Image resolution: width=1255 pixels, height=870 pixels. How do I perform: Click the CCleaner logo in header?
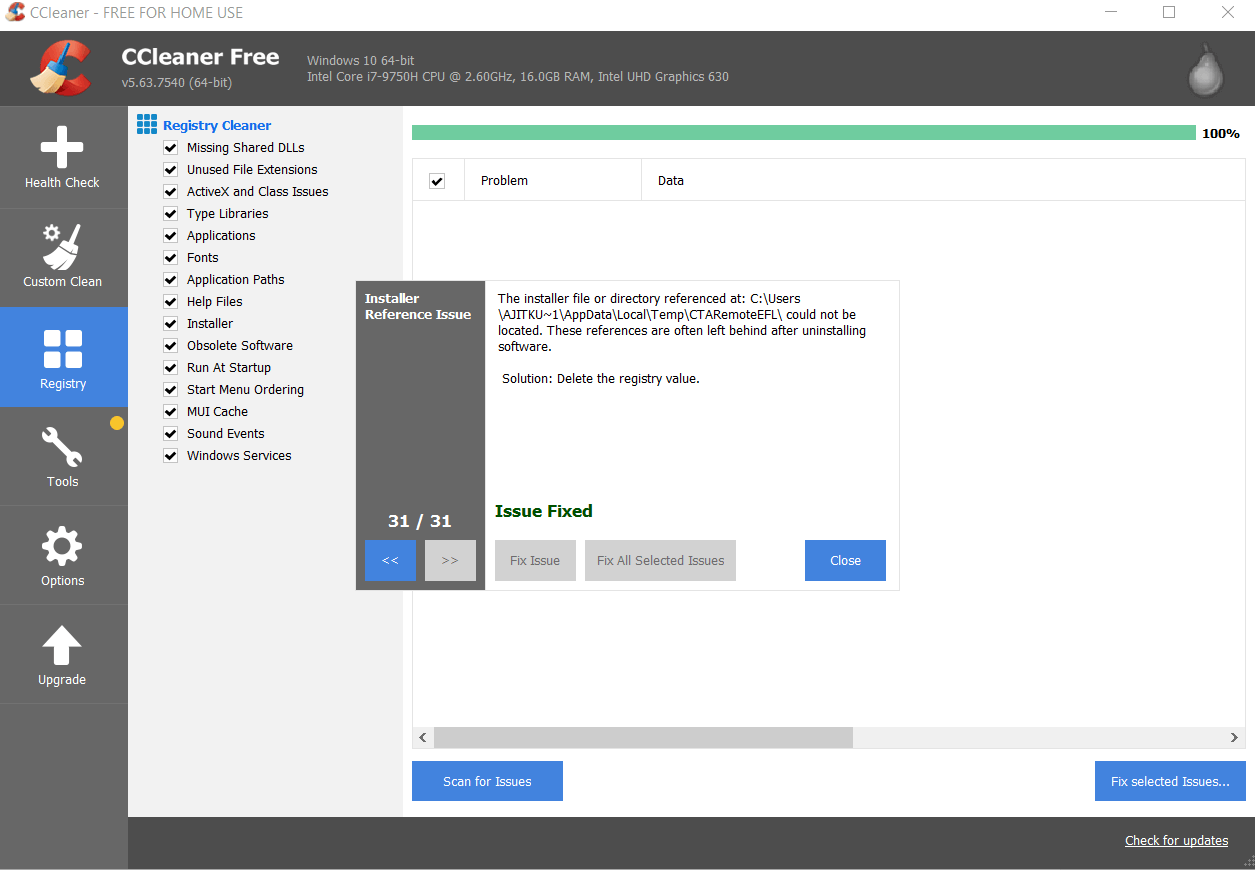coord(61,68)
